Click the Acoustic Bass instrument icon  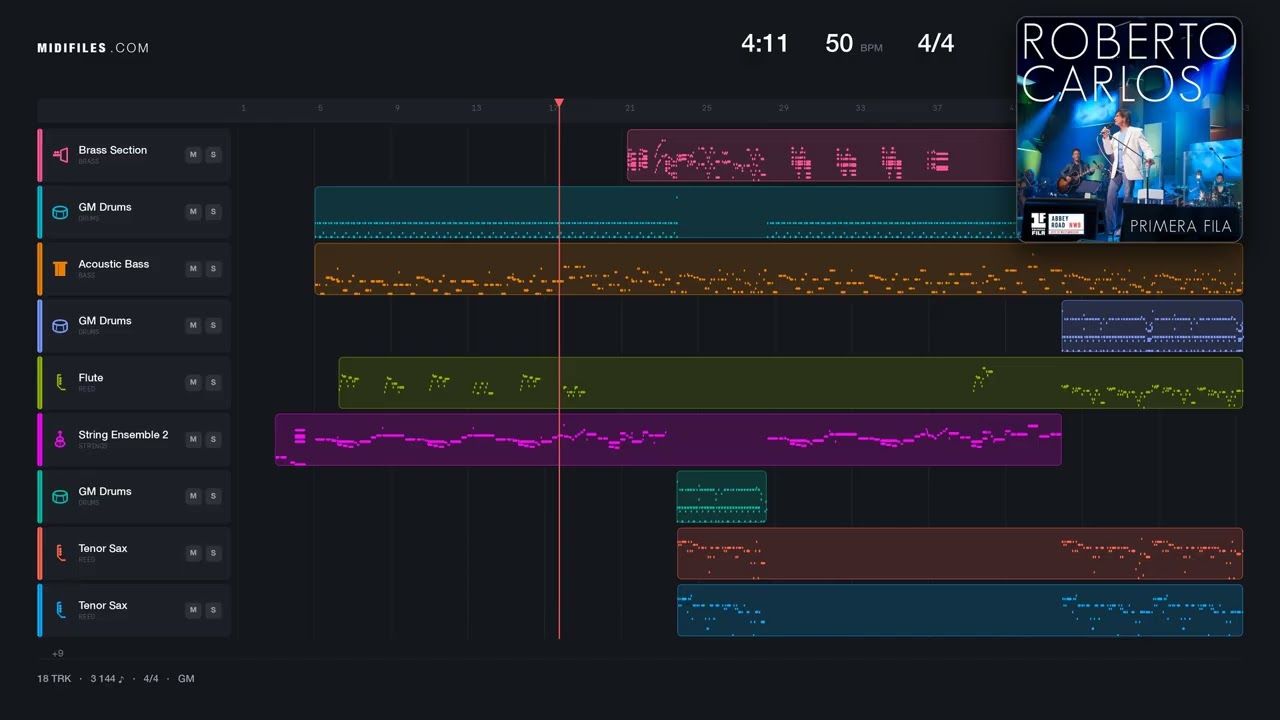pos(60,269)
